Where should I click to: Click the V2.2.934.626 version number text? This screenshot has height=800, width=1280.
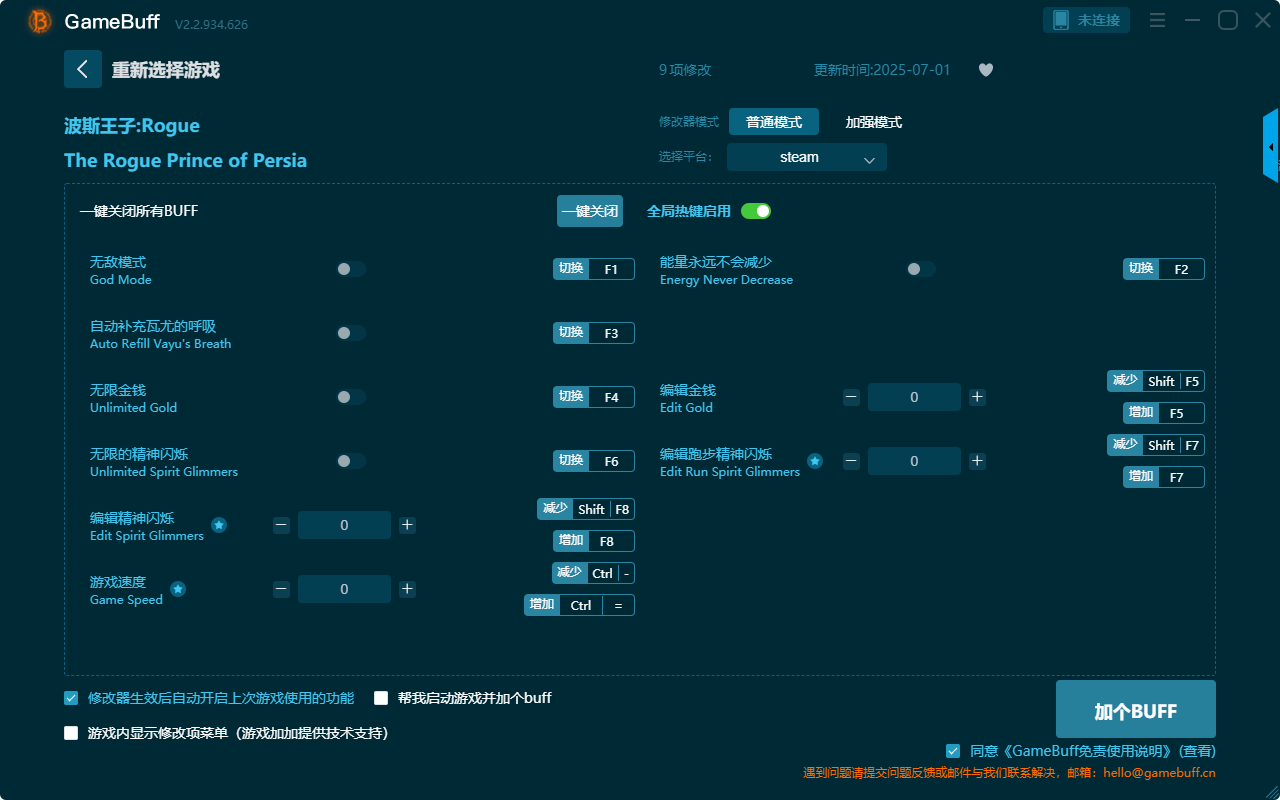[x=211, y=24]
